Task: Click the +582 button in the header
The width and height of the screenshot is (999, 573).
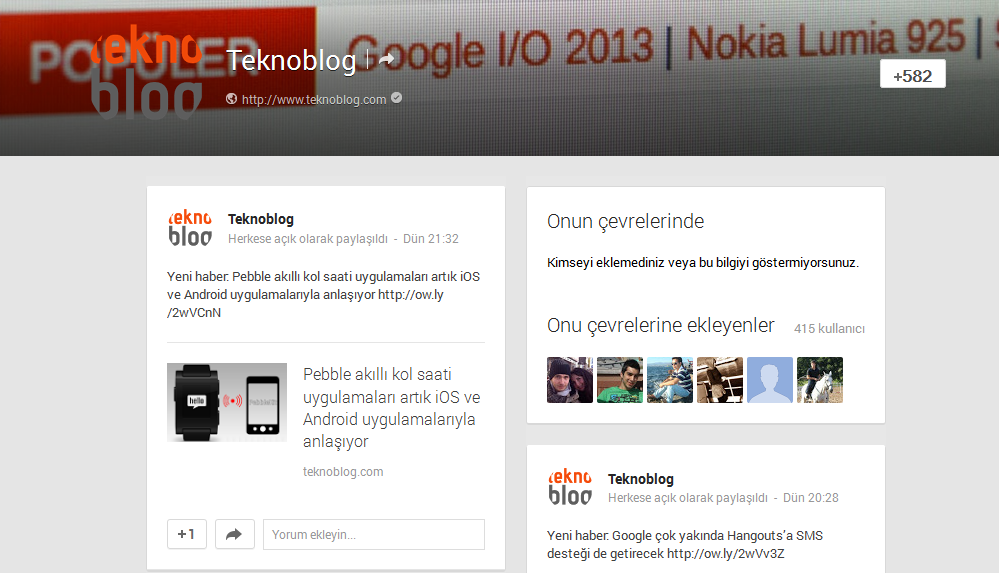Action: click(912, 74)
